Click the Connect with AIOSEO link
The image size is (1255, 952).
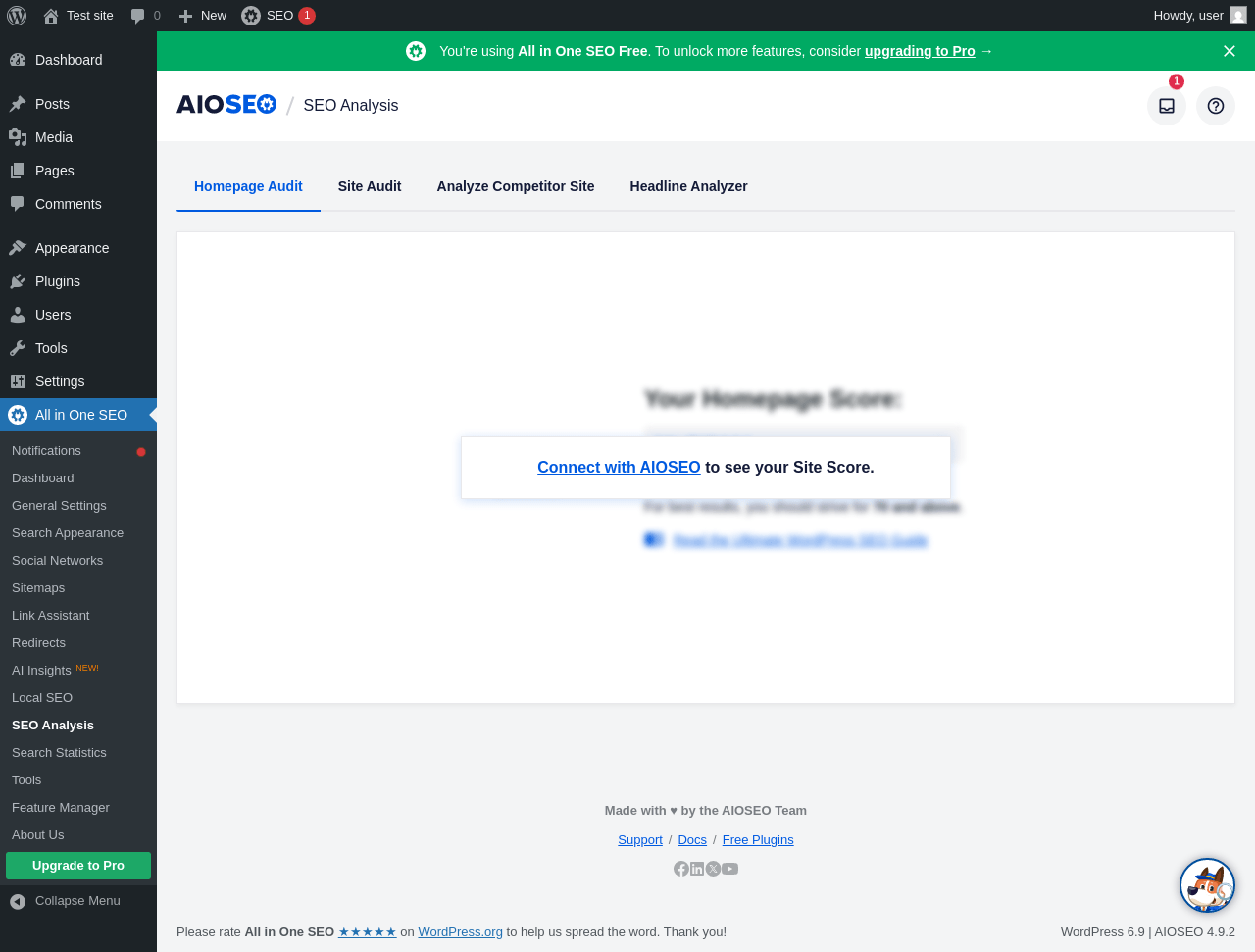pos(619,468)
